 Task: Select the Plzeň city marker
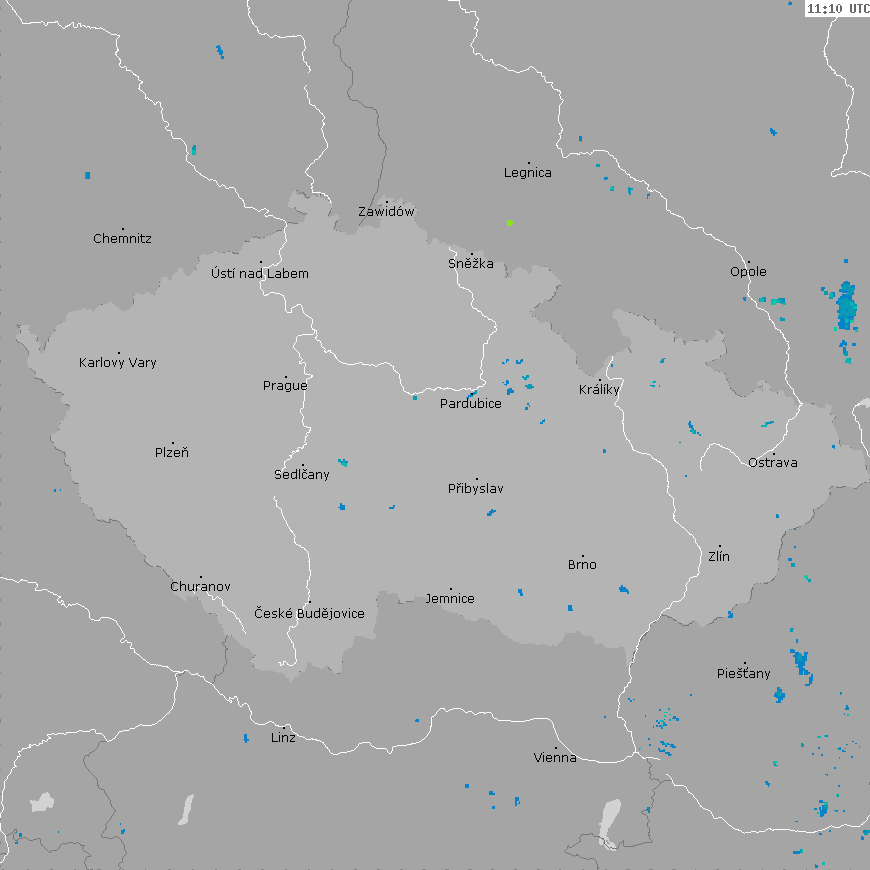coord(172,442)
